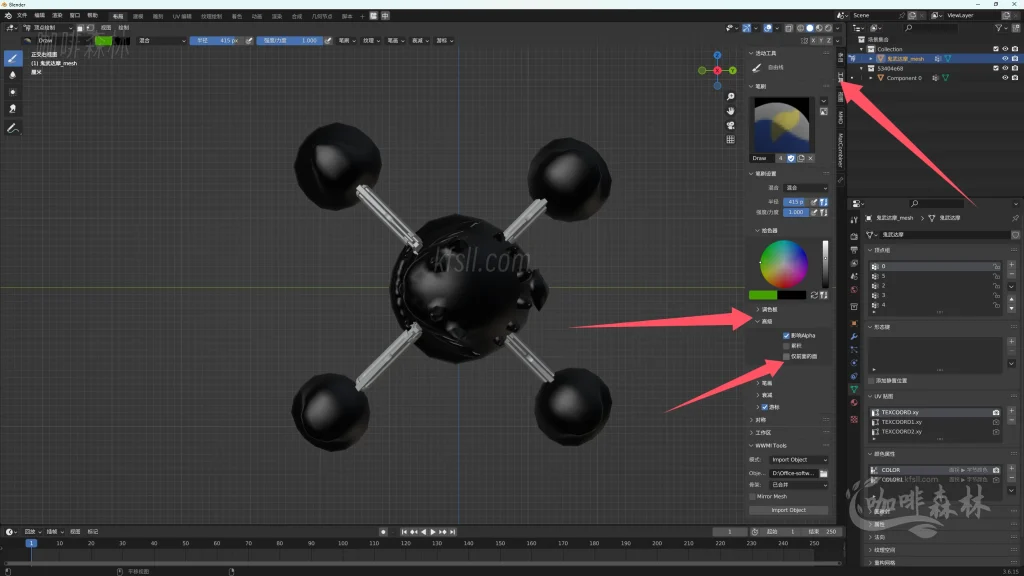Enable the Mirror Mesh checkbox
The width and height of the screenshot is (1024, 576).
pos(753,496)
